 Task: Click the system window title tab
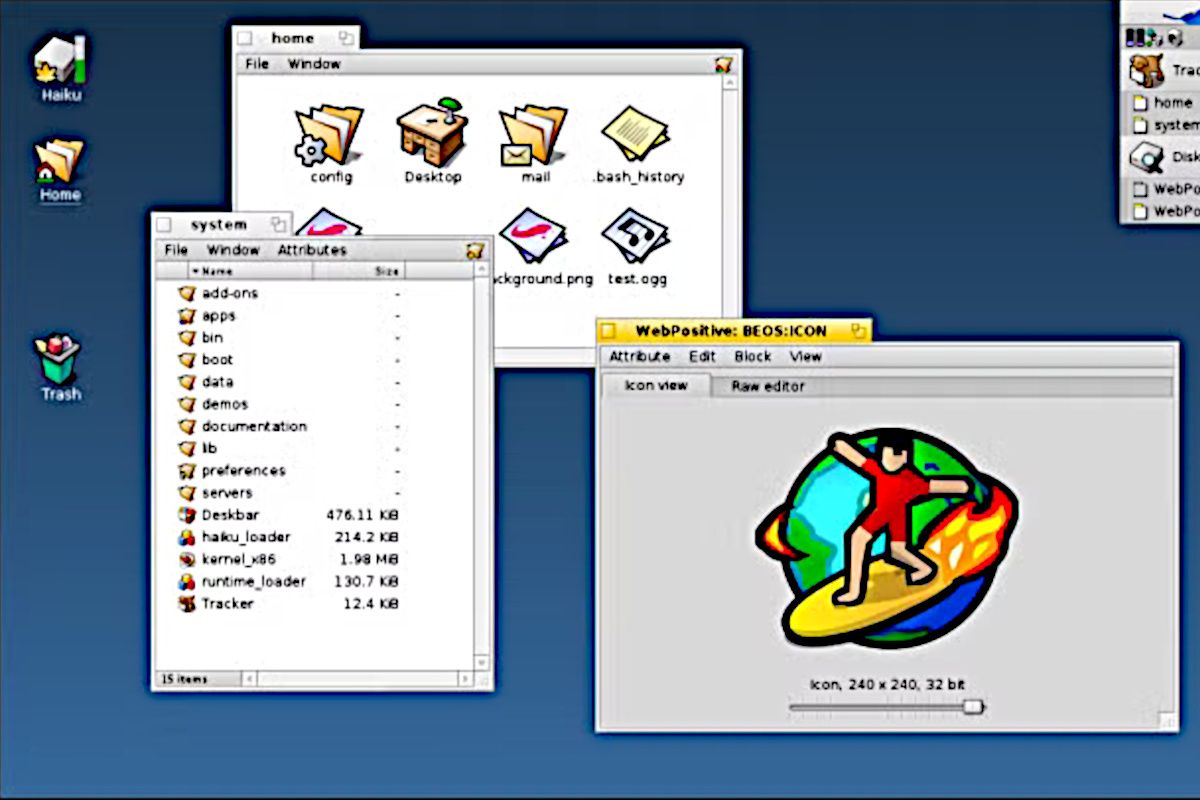(x=220, y=224)
